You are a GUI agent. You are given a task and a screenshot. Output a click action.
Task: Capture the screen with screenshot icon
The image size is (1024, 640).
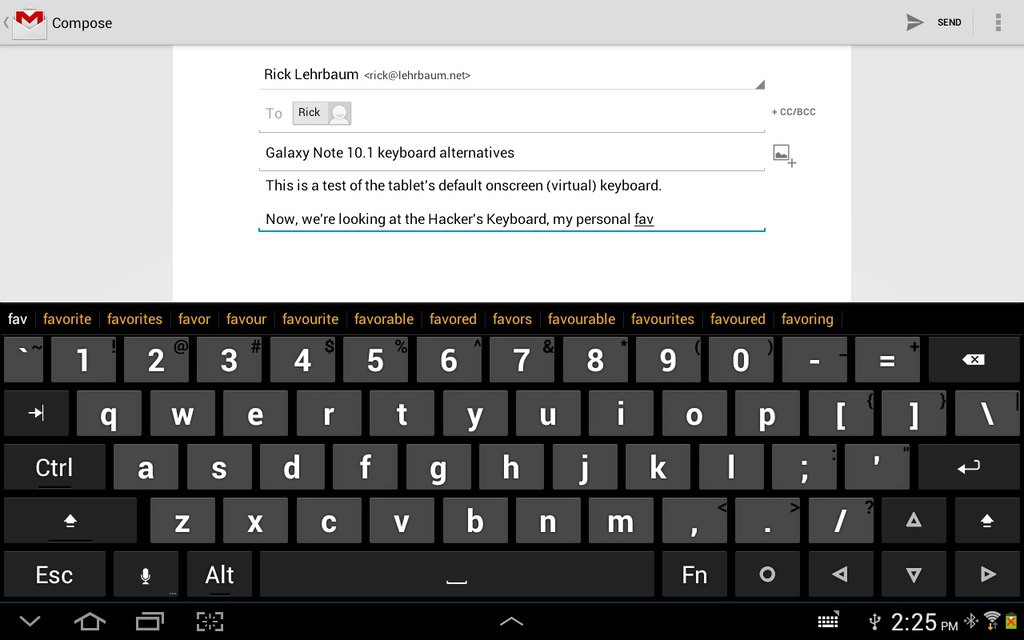pyautogui.click(x=210, y=621)
